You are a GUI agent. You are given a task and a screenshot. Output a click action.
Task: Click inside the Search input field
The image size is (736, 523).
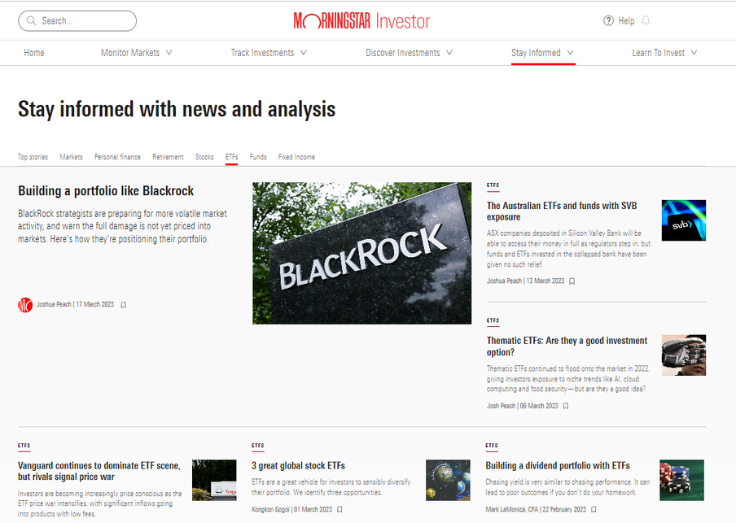pyautogui.click(x=77, y=21)
